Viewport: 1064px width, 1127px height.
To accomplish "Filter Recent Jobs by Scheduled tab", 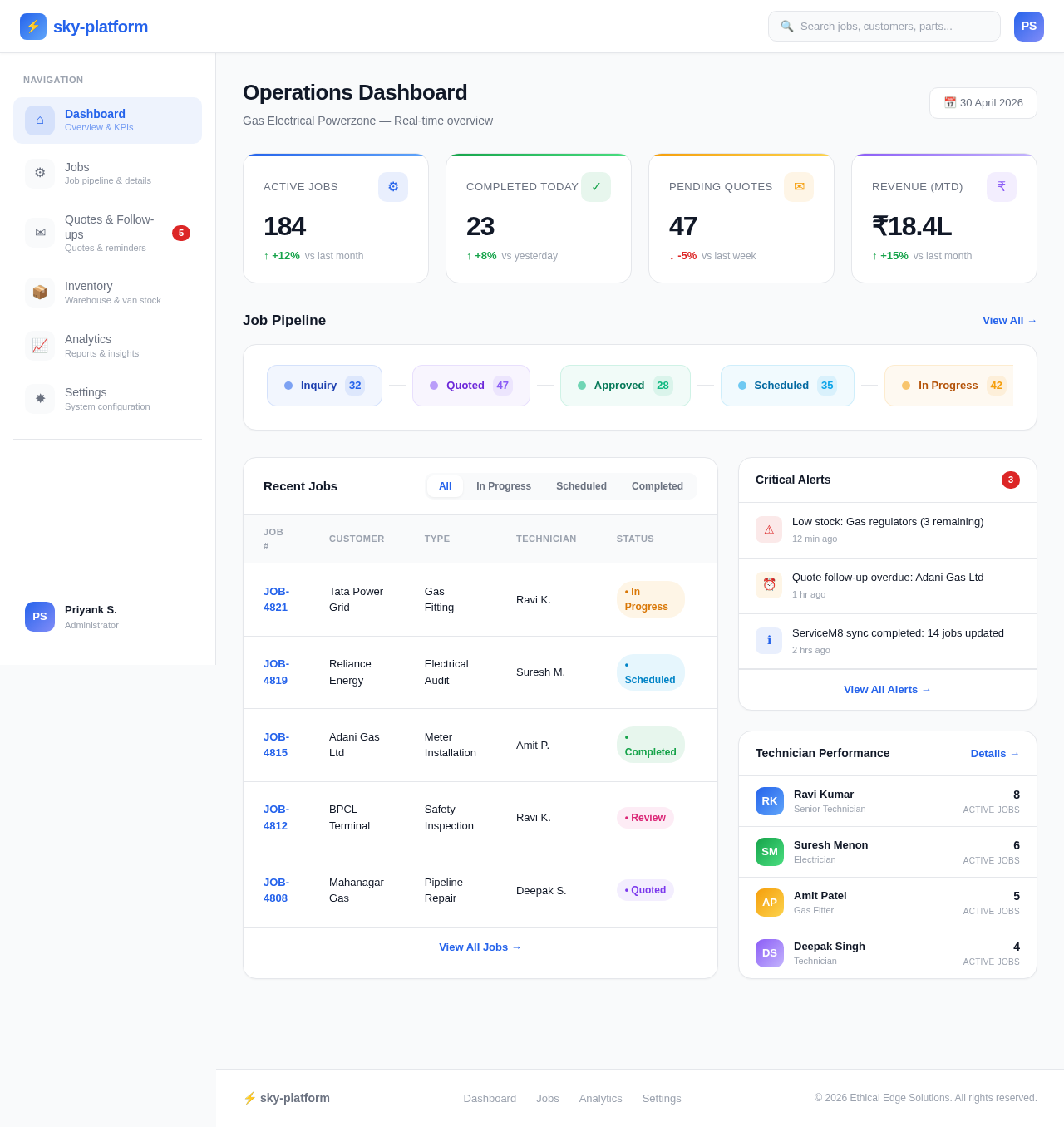I will (581, 486).
